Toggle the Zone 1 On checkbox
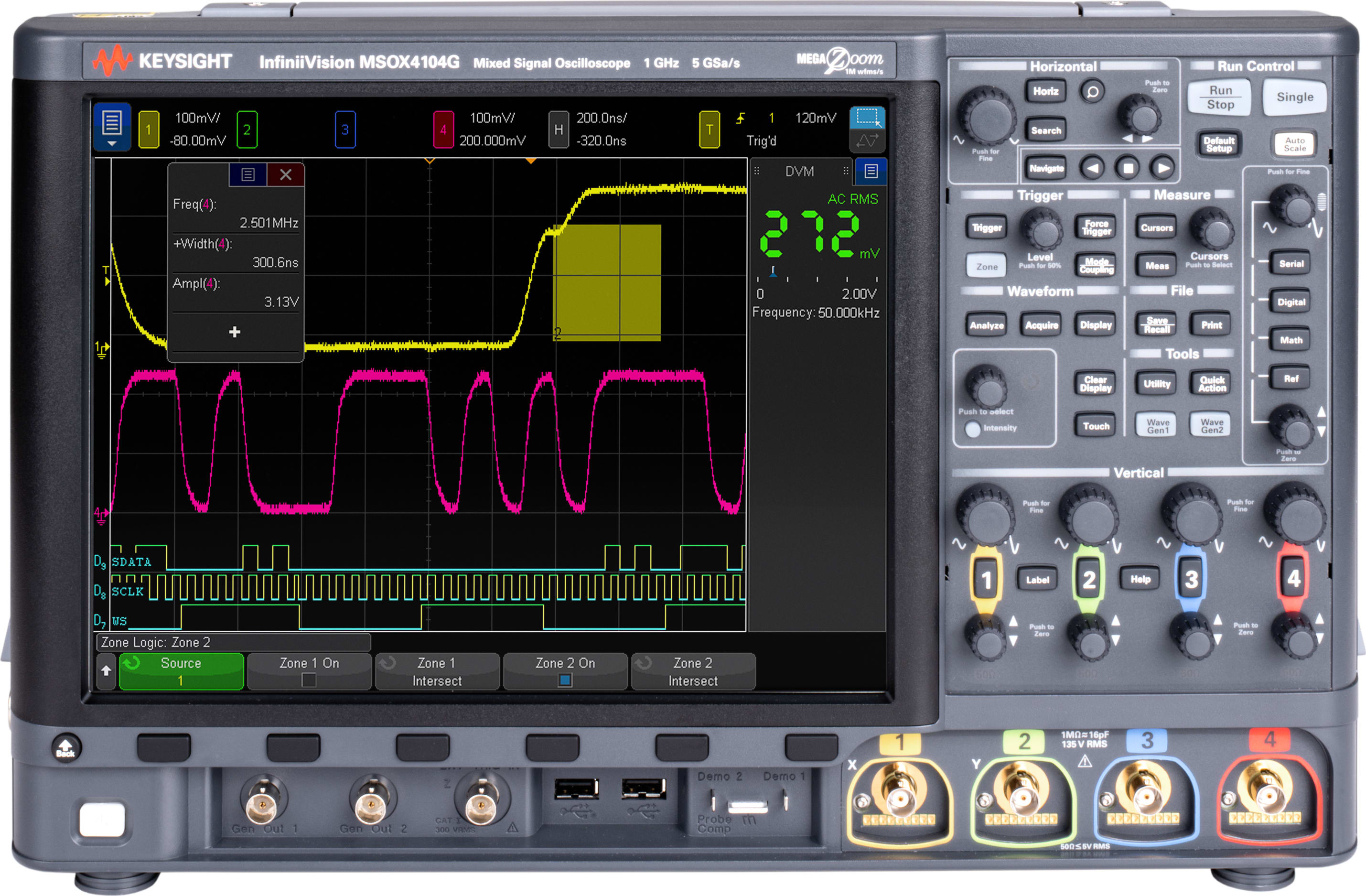1366x896 pixels. pos(309,680)
